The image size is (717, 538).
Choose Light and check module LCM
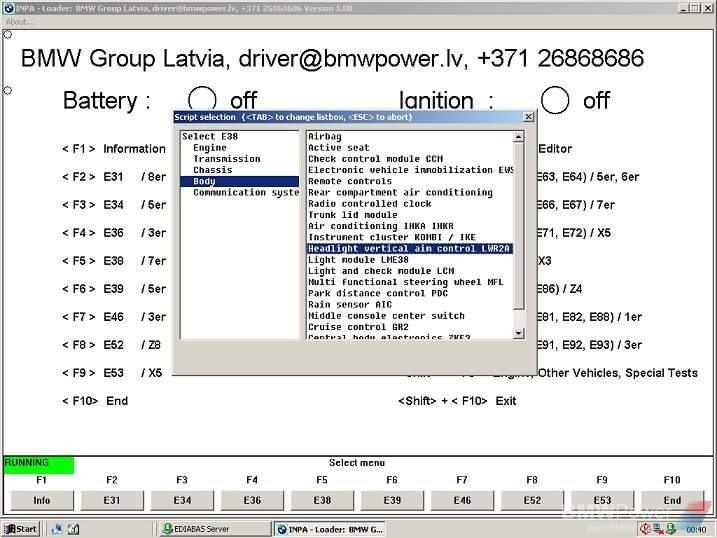[381, 271]
